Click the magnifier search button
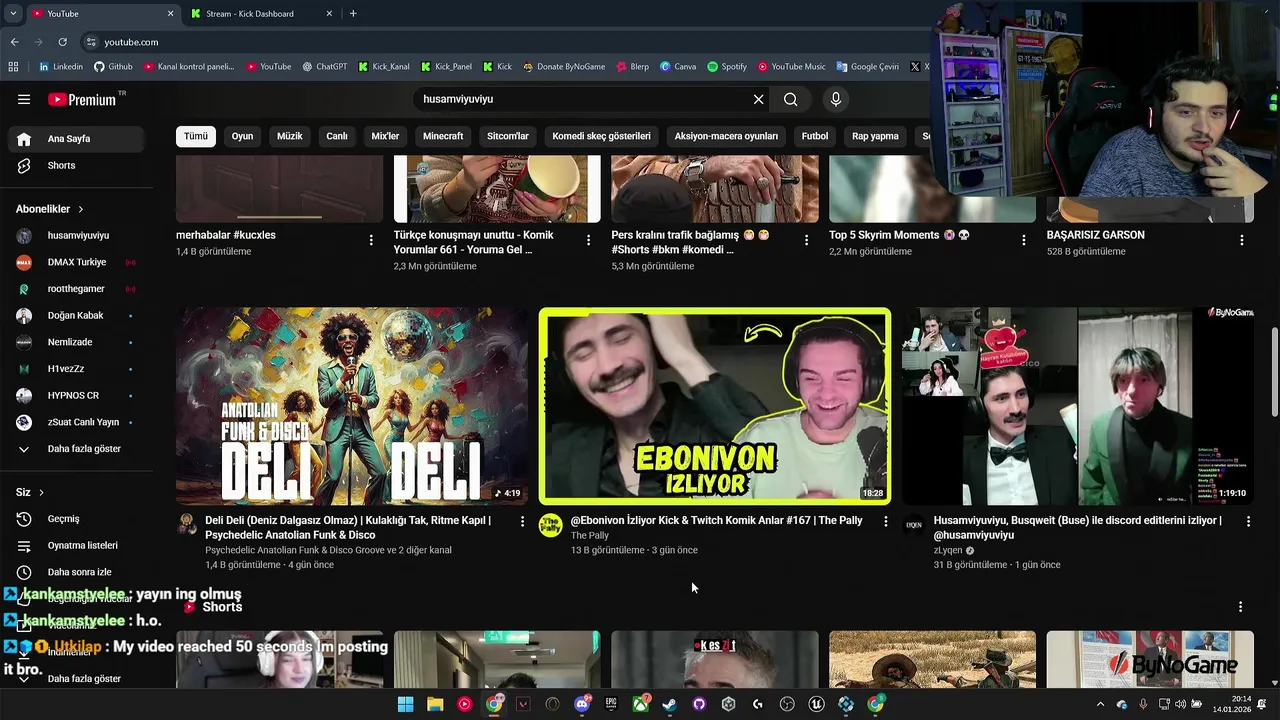Image resolution: width=1280 pixels, height=720 pixels. click(x=790, y=99)
